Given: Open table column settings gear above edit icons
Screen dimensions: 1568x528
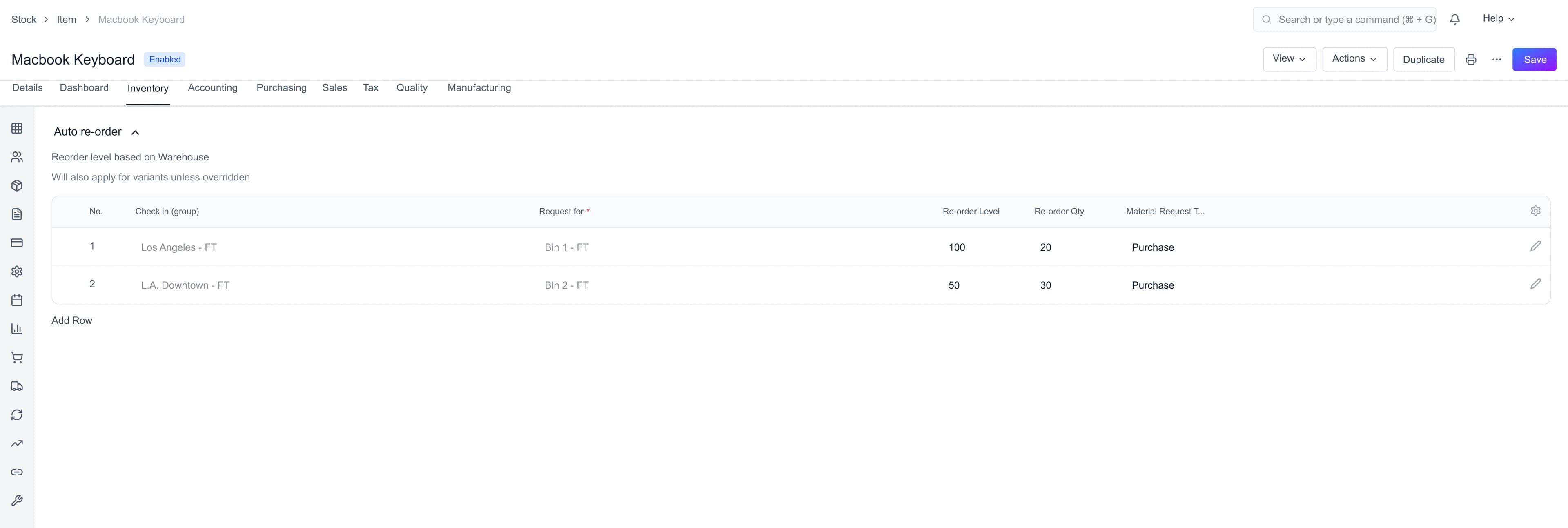Looking at the screenshot, I should (1536, 210).
